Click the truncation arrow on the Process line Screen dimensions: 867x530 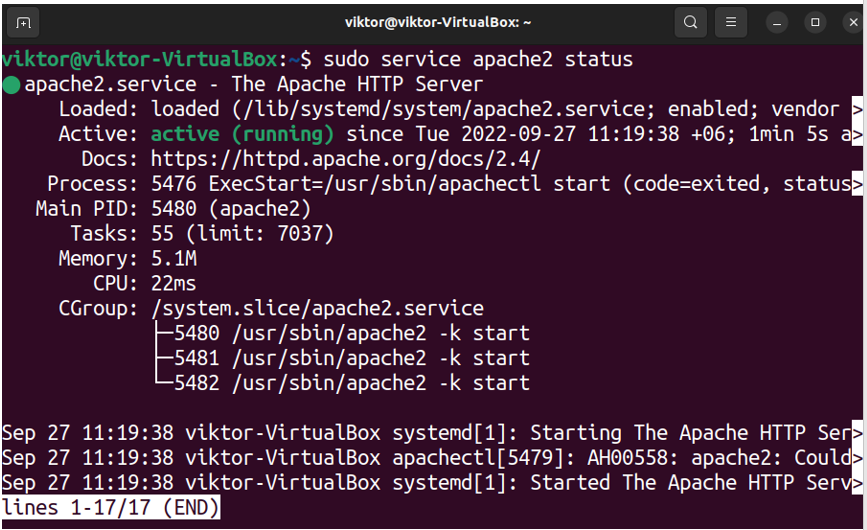click(x=857, y=184)
